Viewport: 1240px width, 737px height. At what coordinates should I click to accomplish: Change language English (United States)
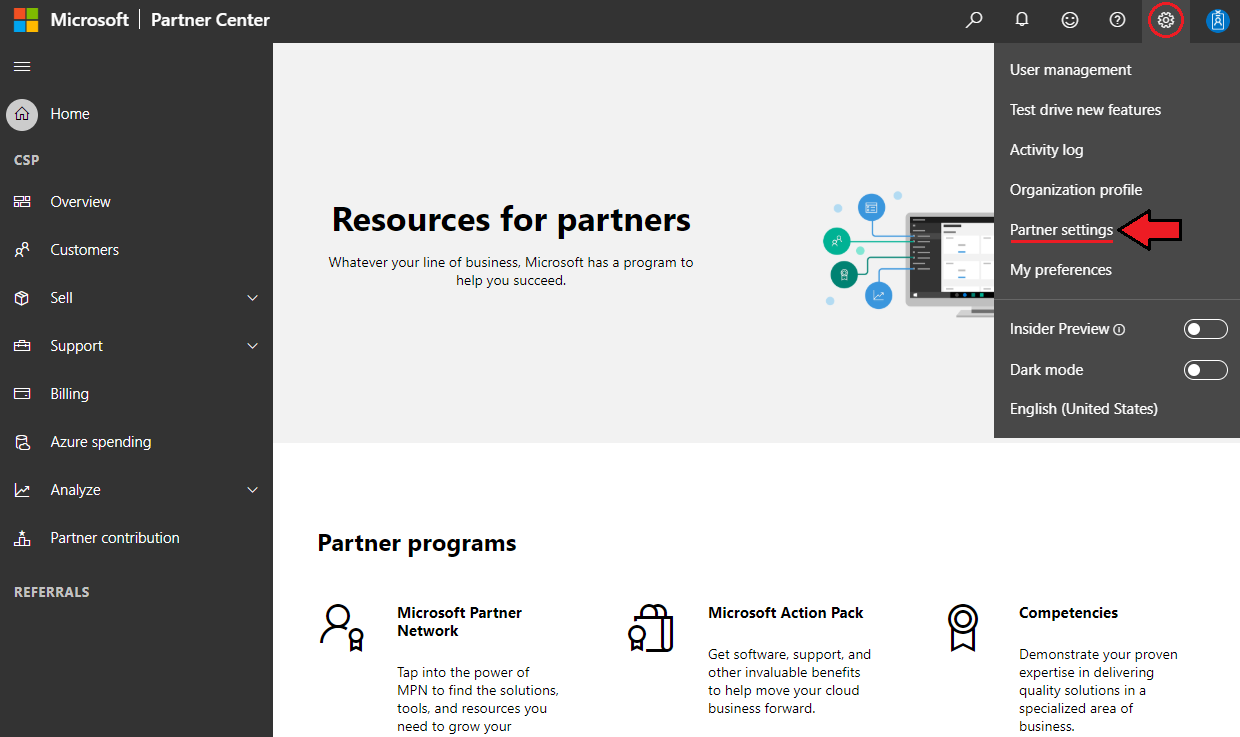coord(1084,409)
